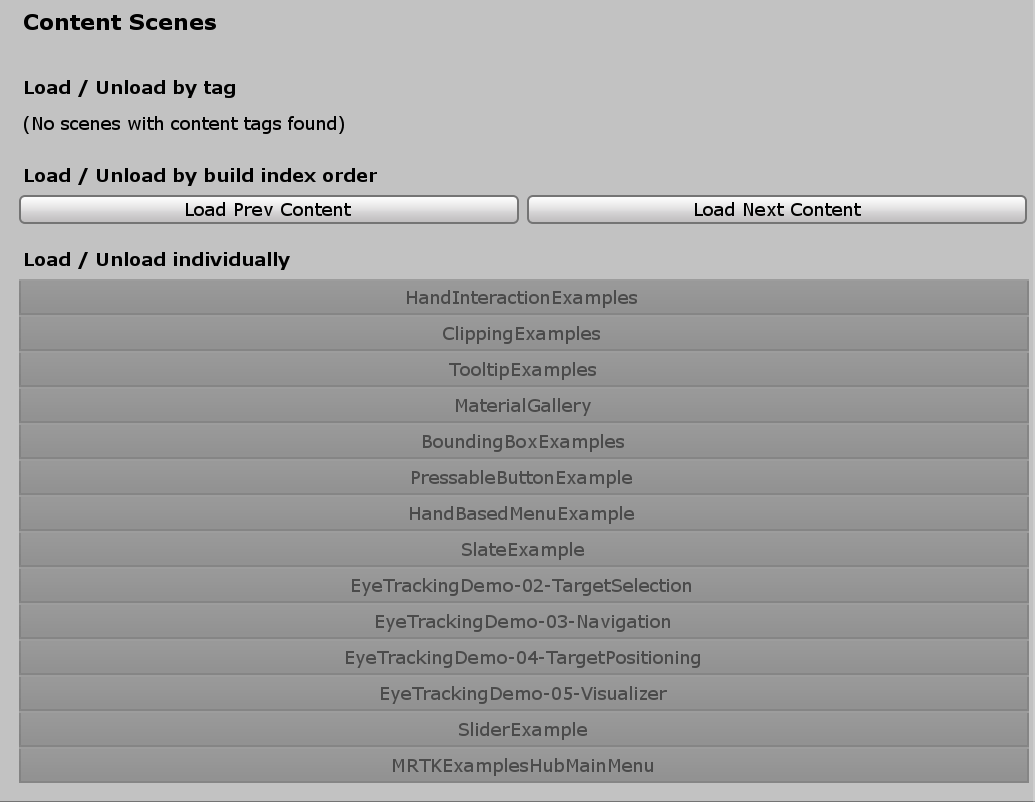Click the no content tags found message
Image resolution: width=1035 pixels, height=802 pixels.
click(185, 124)
